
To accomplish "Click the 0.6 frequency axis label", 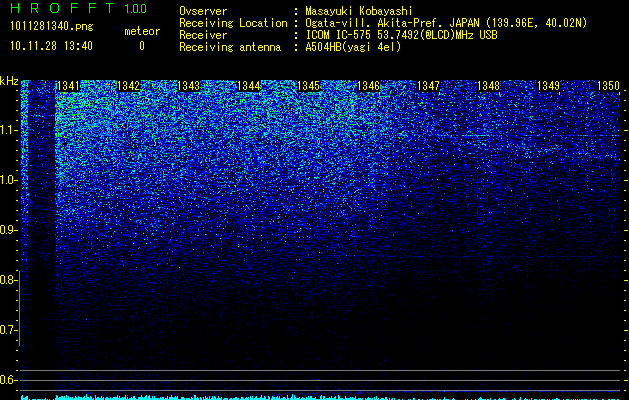I will coord(8,380).
